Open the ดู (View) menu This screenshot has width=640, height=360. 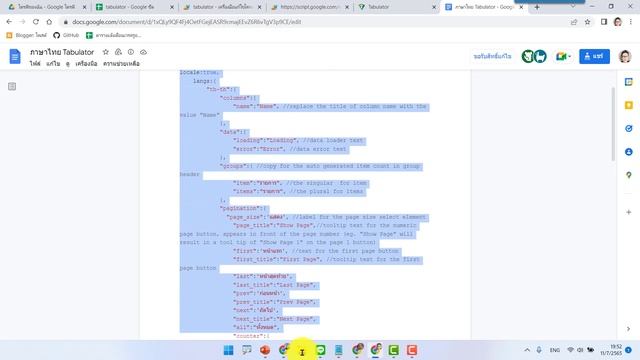(68, 63)
